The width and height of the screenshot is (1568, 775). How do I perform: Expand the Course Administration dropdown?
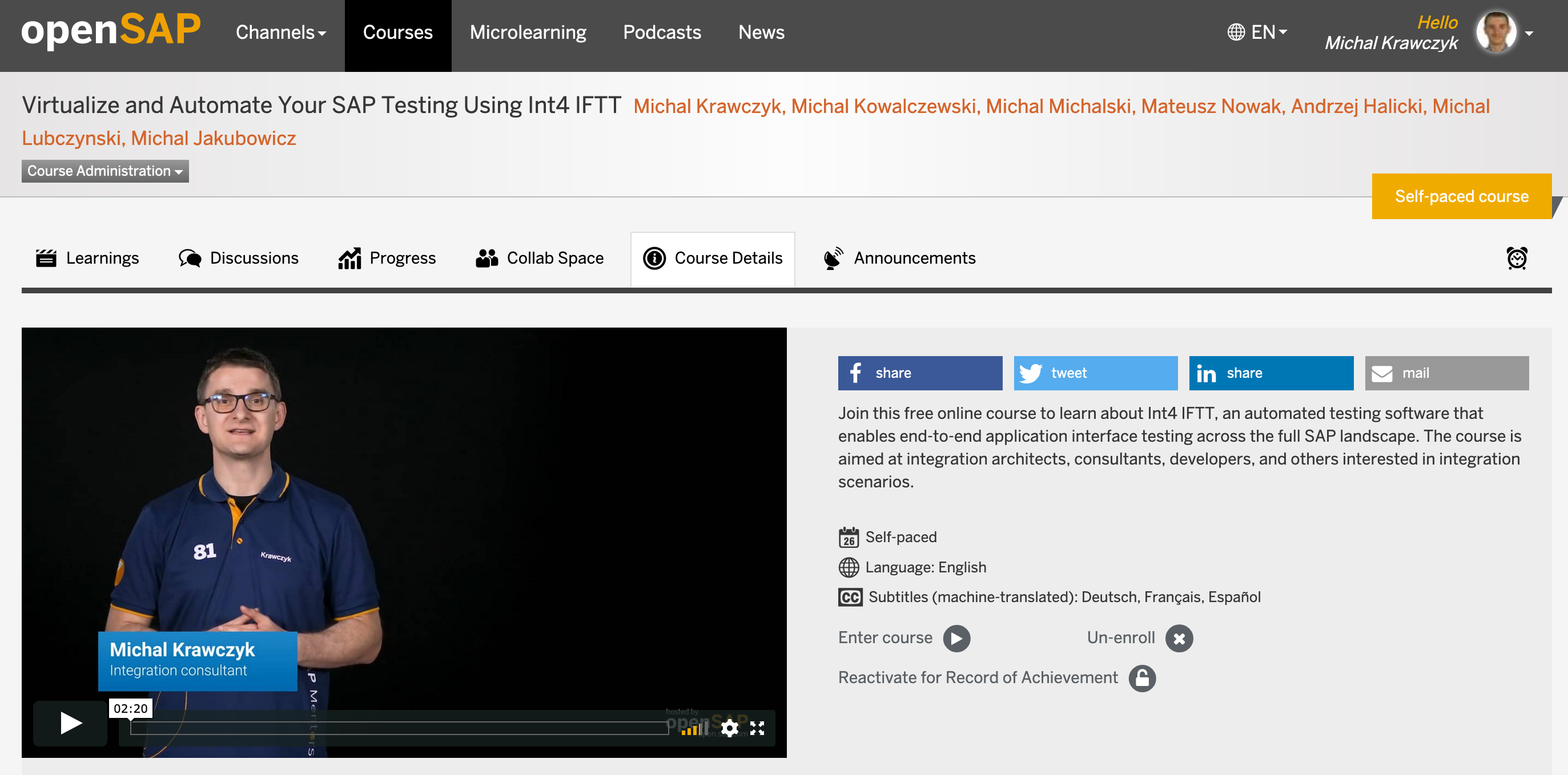click(x=104, y=171)
